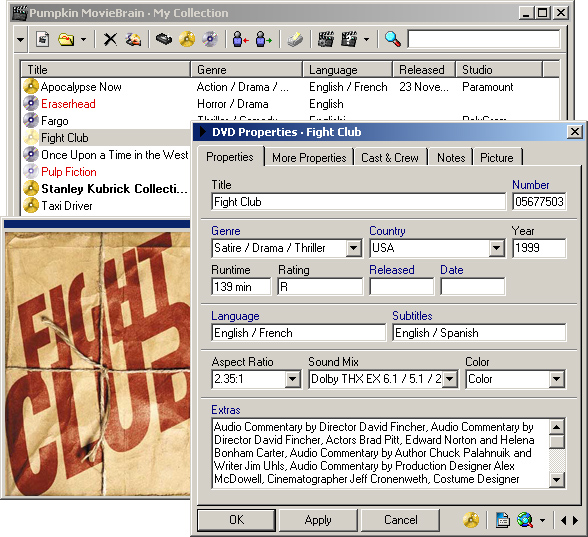This screenshot has height=537, width=588.
Task: Switch to the Cast & Crew tab
Action: (x=390, y=158)
